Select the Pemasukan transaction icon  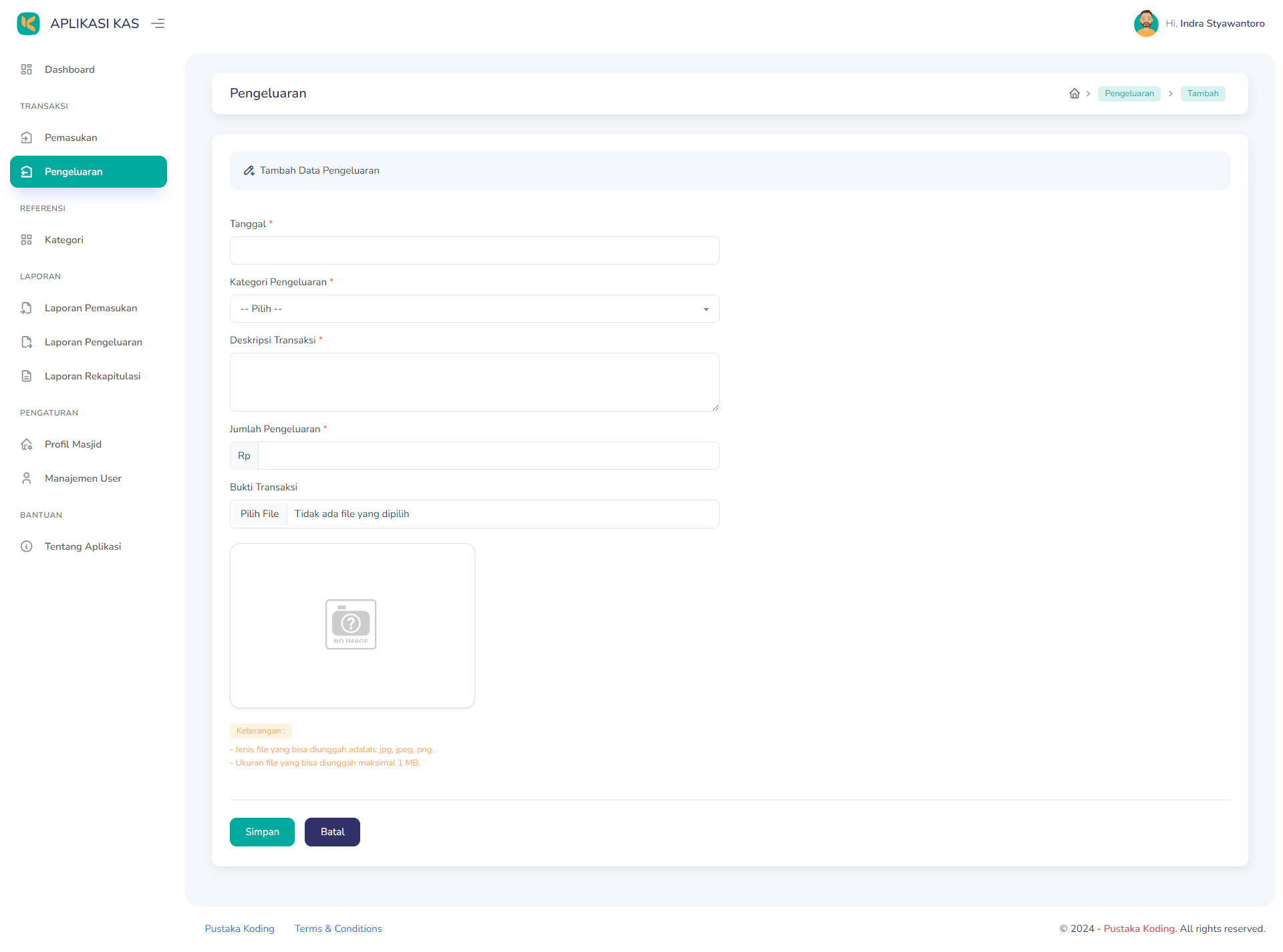tap(27, 138)
